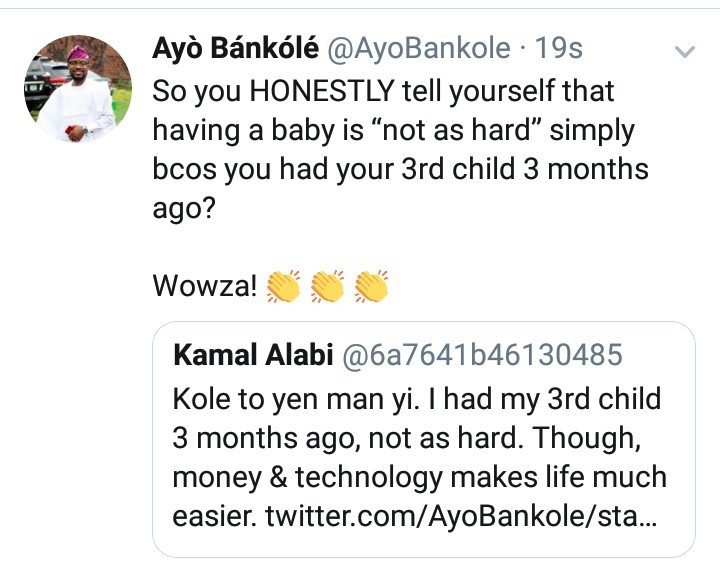Open Ayò Bánkólé's profile picture
The width and height of the screenshot is (720, 572).
(78, 89)
